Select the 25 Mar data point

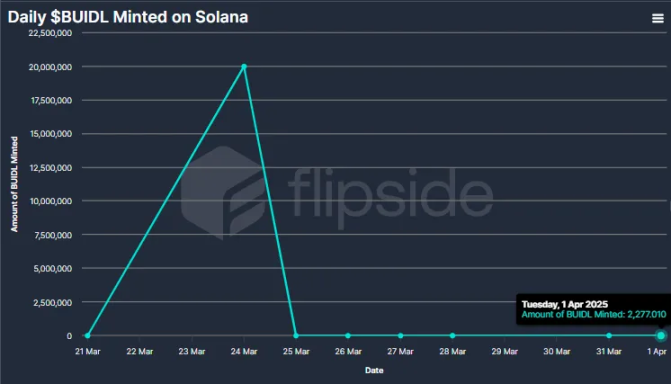tap(296, 336)
